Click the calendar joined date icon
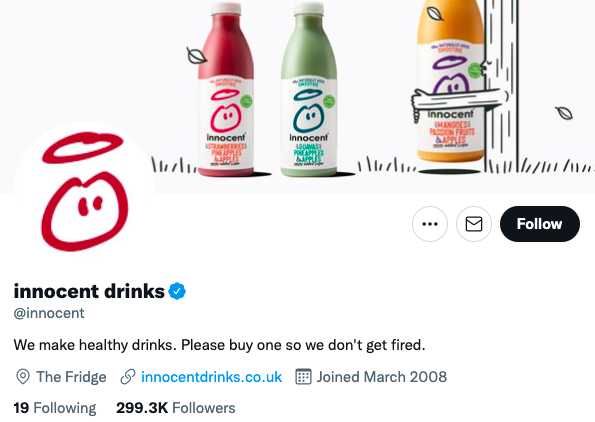 [x=303, y=377]
